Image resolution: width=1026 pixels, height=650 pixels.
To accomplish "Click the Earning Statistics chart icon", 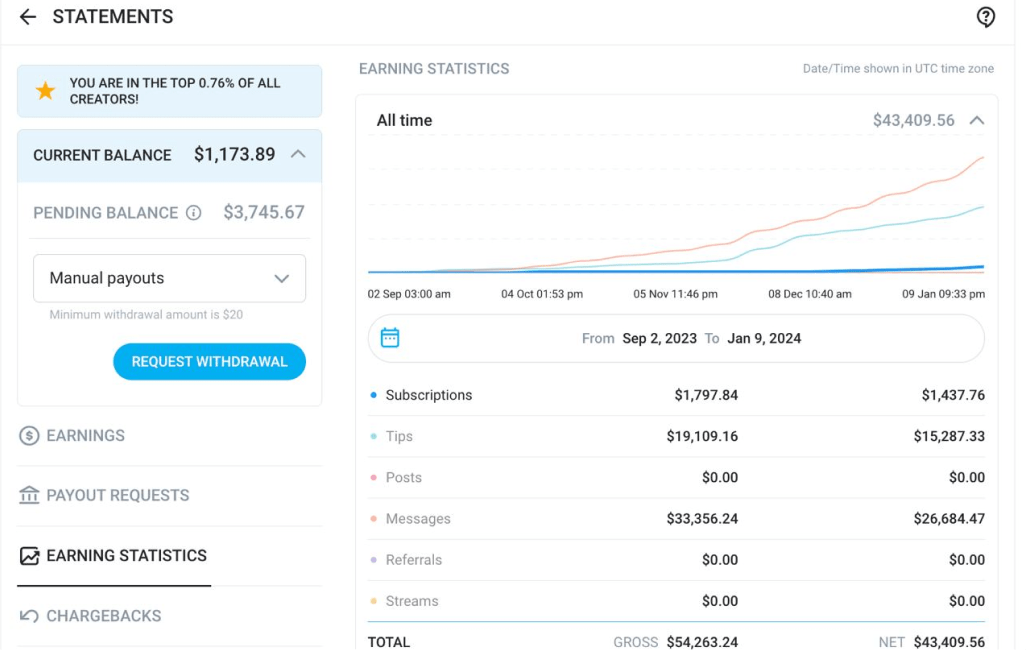I will pyautogui.click(x=29, y=556).
